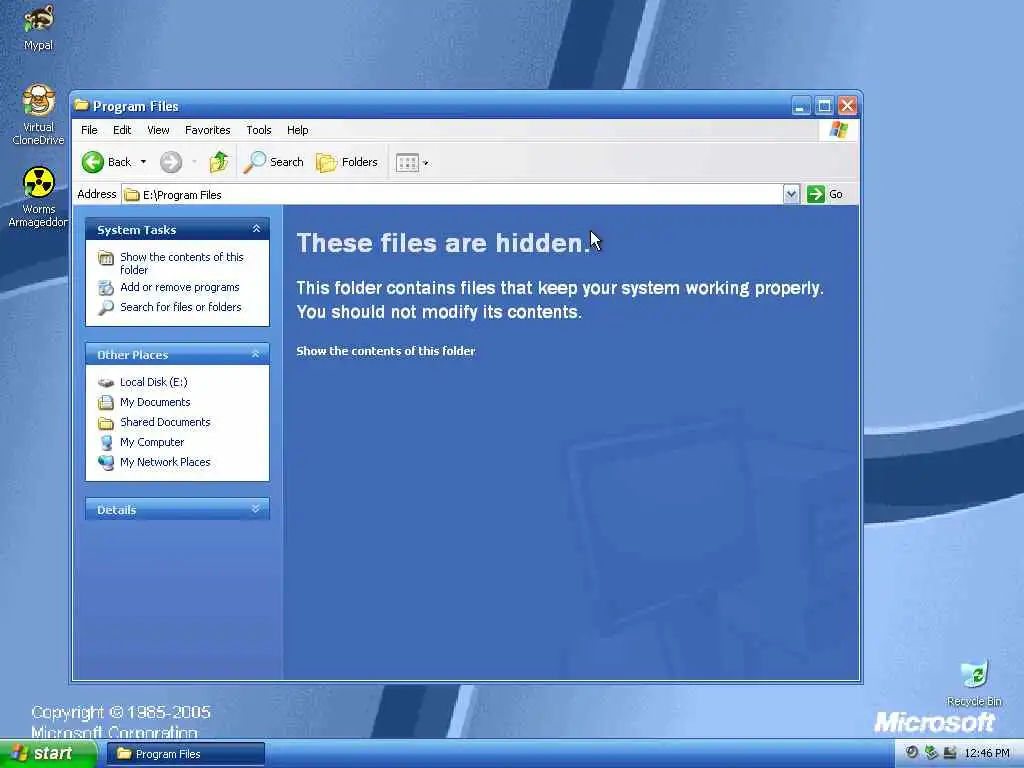Click the My Documents folder icon
This screenshot has width=1024, height=768.
coord(106,402)
